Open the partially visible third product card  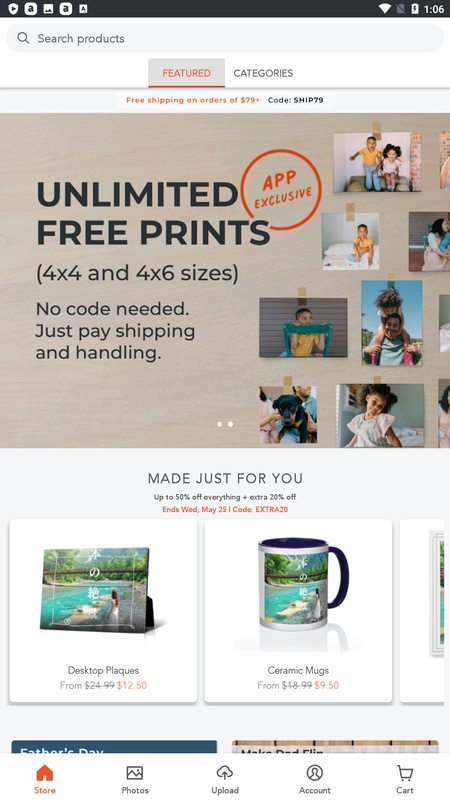click(422, 611)
